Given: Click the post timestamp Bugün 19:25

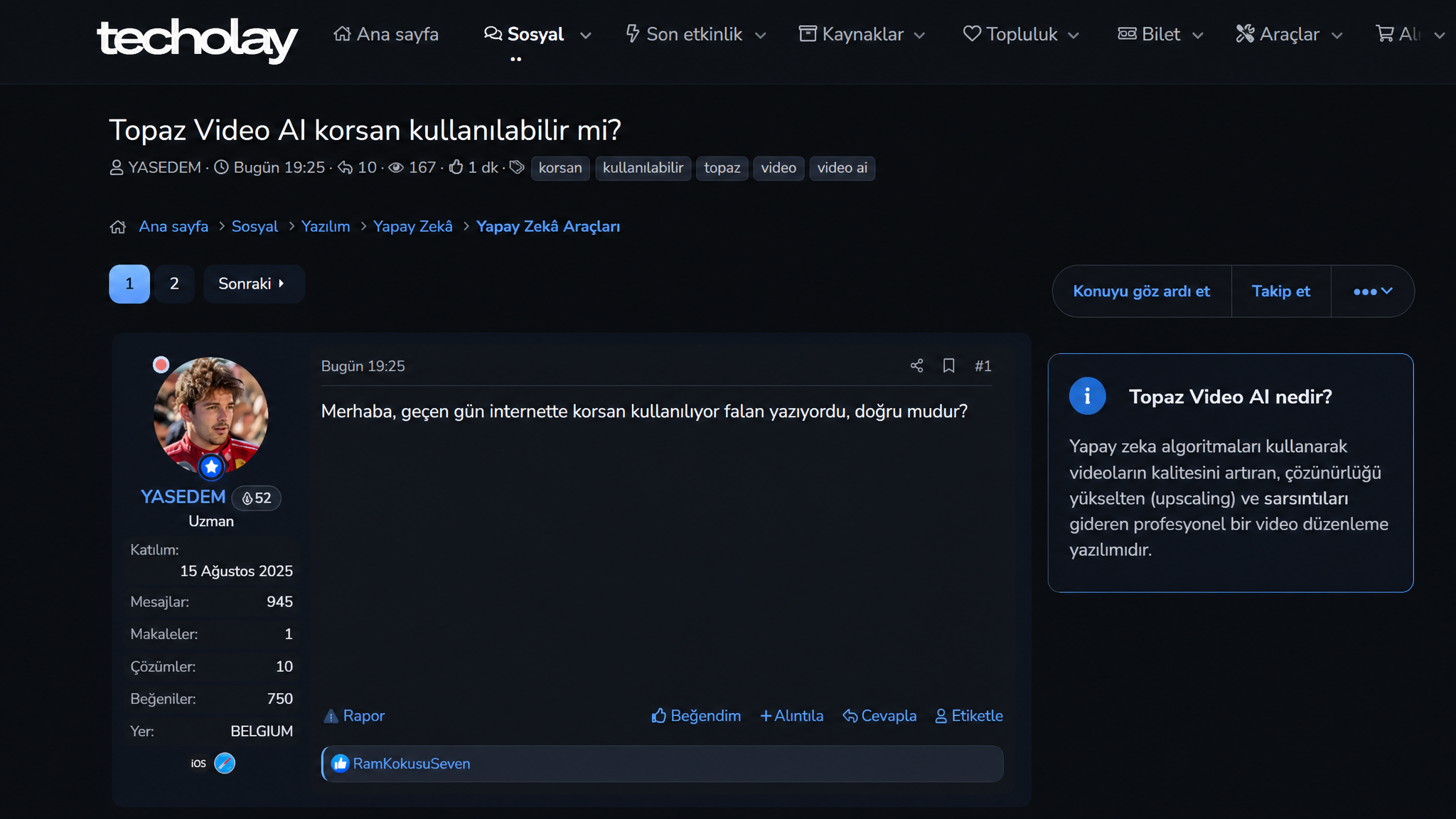Looking at the screenshot, I should click(x=363, y=366).
